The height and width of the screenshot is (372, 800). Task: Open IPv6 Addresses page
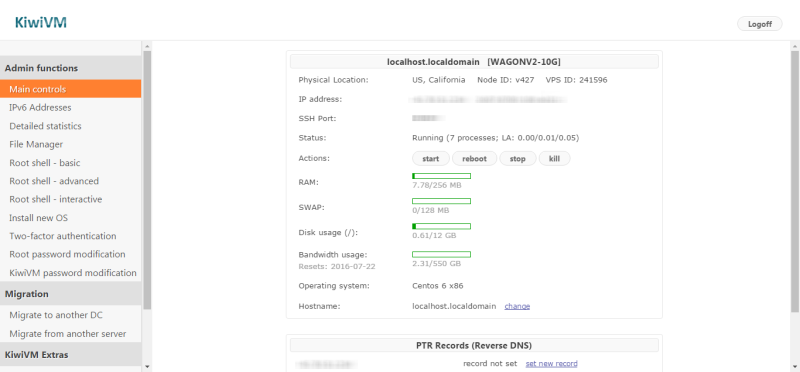pyautogui.click(x=70, y=108)
